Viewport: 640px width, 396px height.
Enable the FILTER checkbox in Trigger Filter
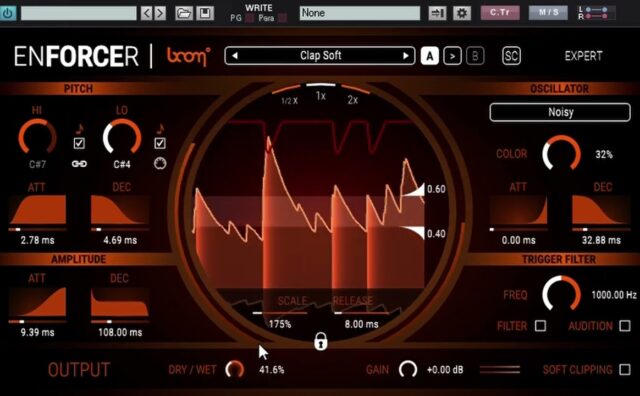point(540,325)
